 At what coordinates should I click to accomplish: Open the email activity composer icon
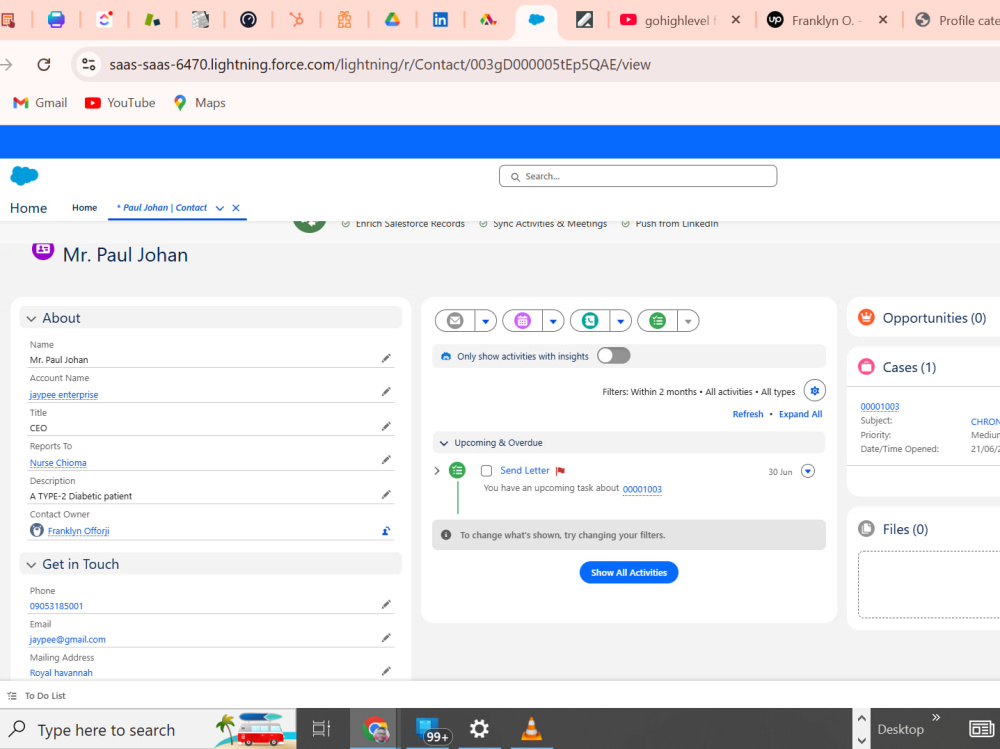[455, 320]
